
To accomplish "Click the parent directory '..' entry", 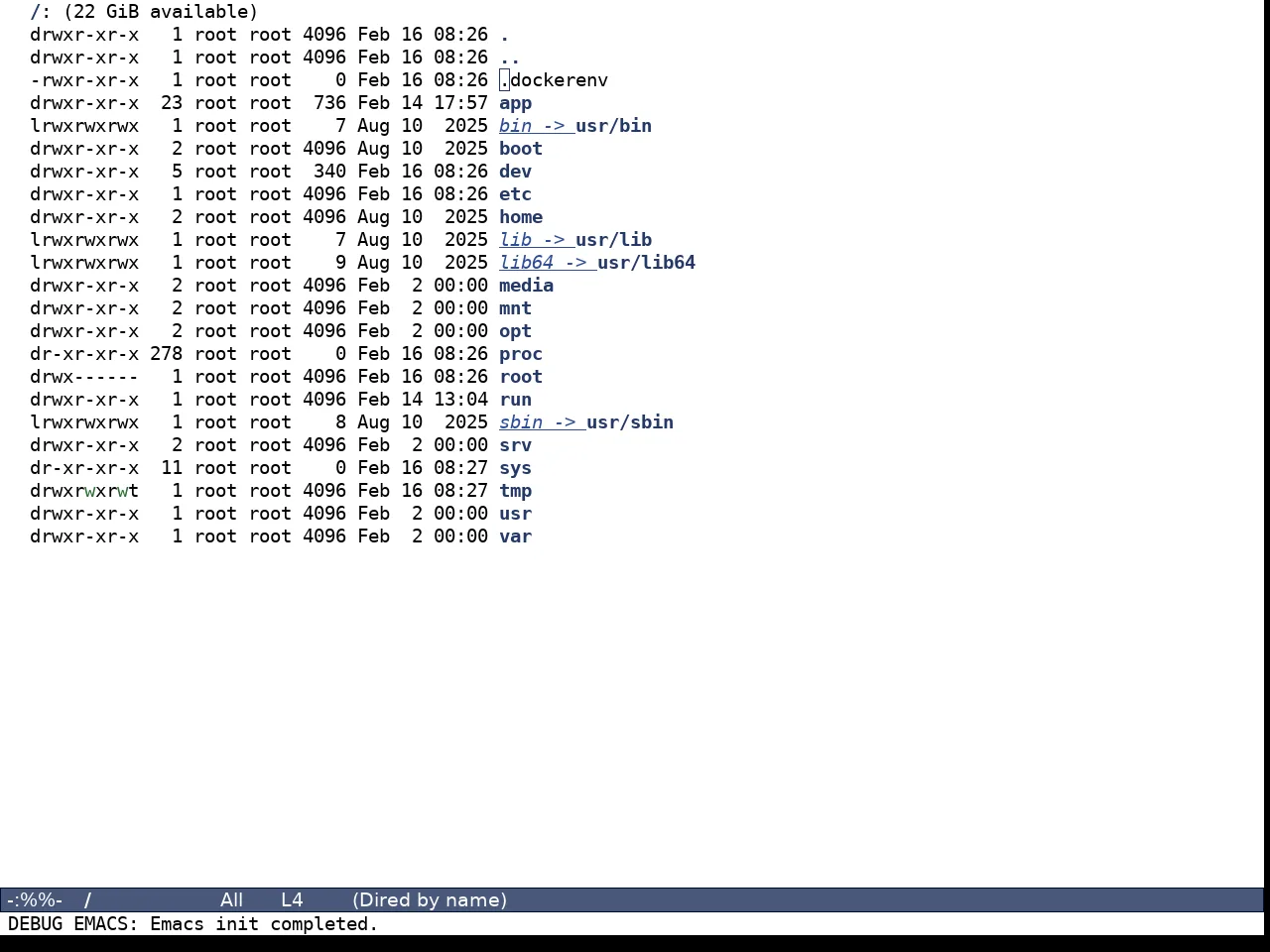I will [x=510, y=58].
